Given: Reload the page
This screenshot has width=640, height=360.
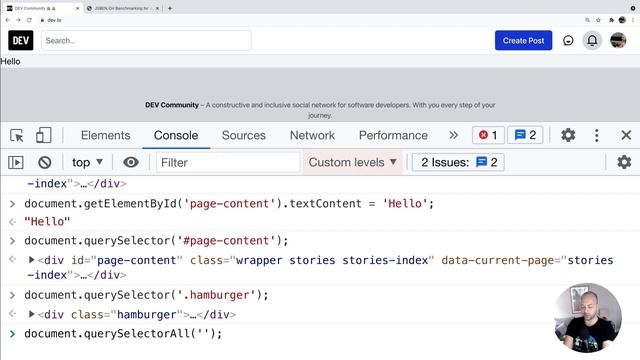Looking at the screenshot, I should [x=29, y=20].
